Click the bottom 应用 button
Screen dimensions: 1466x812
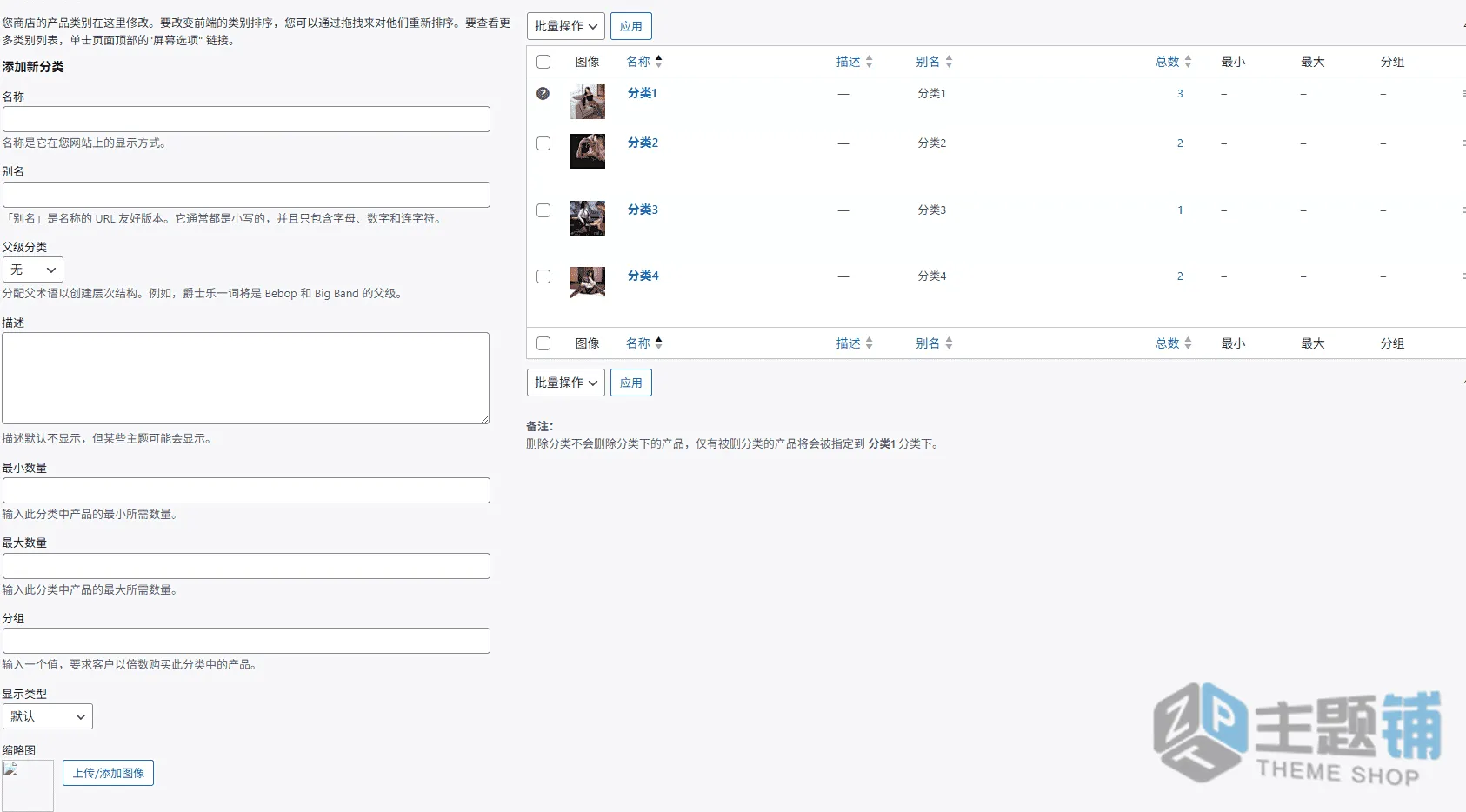[x=631, y=383]
